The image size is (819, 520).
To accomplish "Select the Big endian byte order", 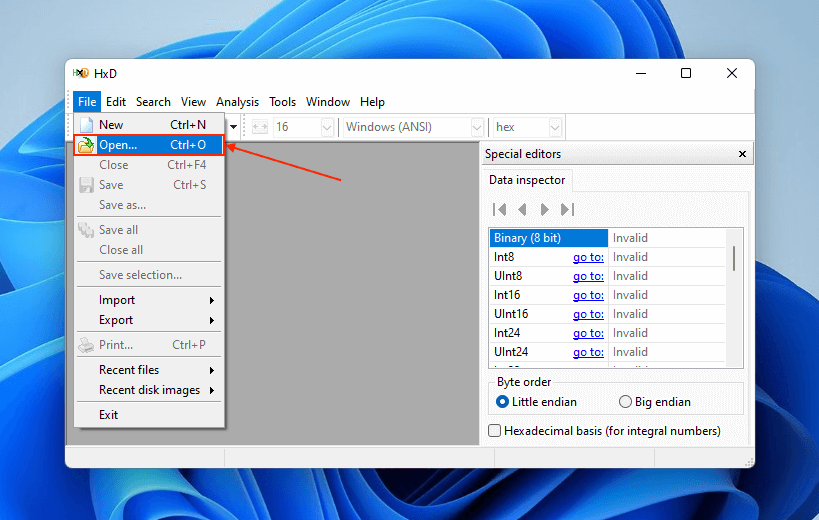I will click(626, 402).
